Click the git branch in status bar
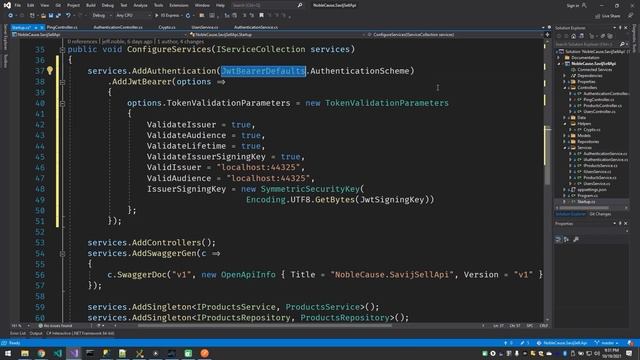This screenshot has height=360, width=640. point(607,343)
